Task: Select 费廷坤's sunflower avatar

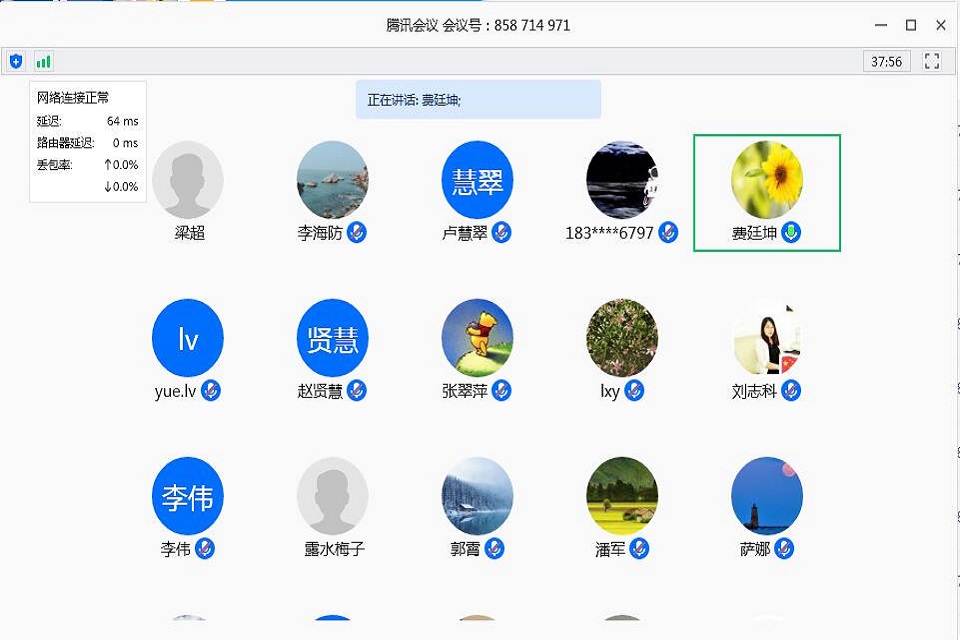Action: pyautogui.click(x=767, y=180)
